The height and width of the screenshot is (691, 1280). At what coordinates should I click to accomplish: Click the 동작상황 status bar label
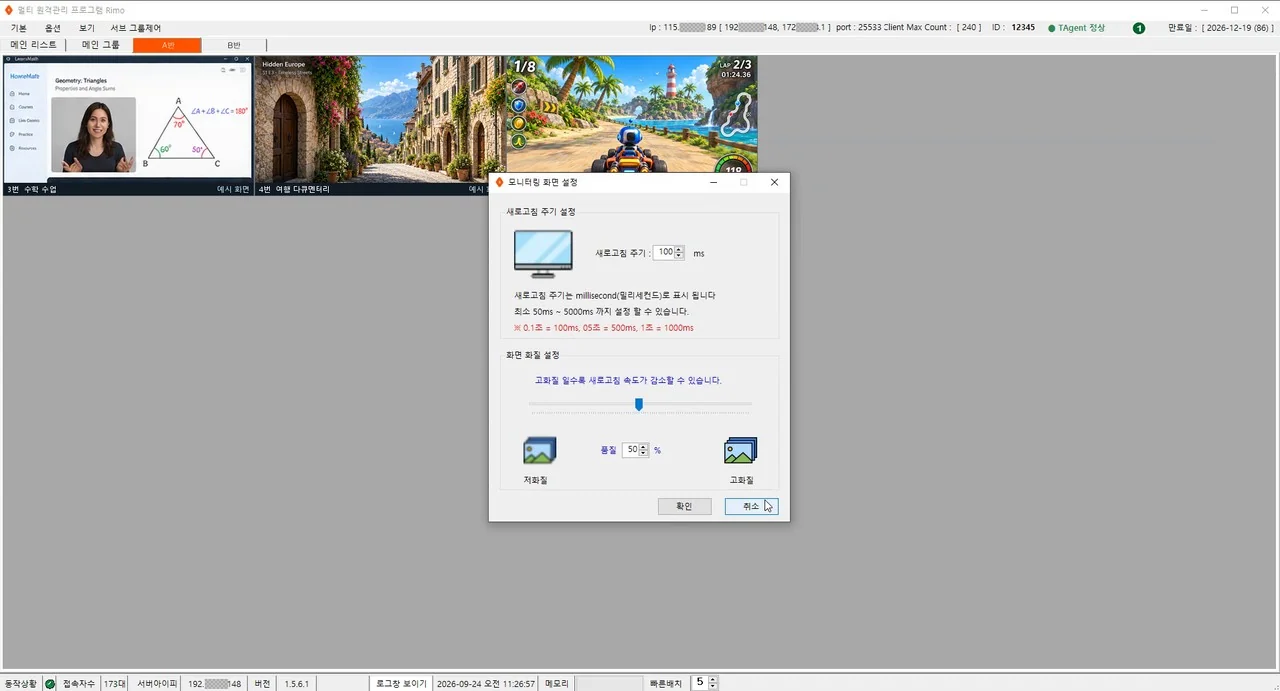(x=21, y=684)
